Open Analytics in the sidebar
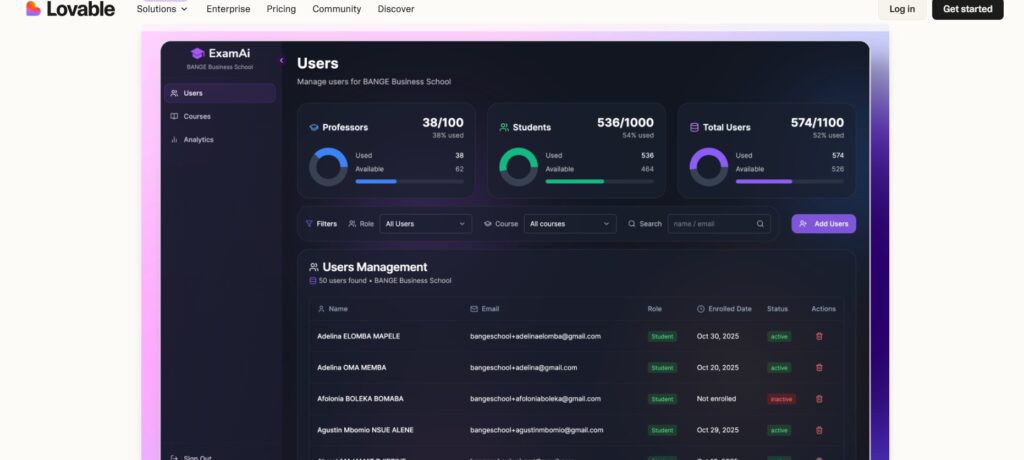 198,139
